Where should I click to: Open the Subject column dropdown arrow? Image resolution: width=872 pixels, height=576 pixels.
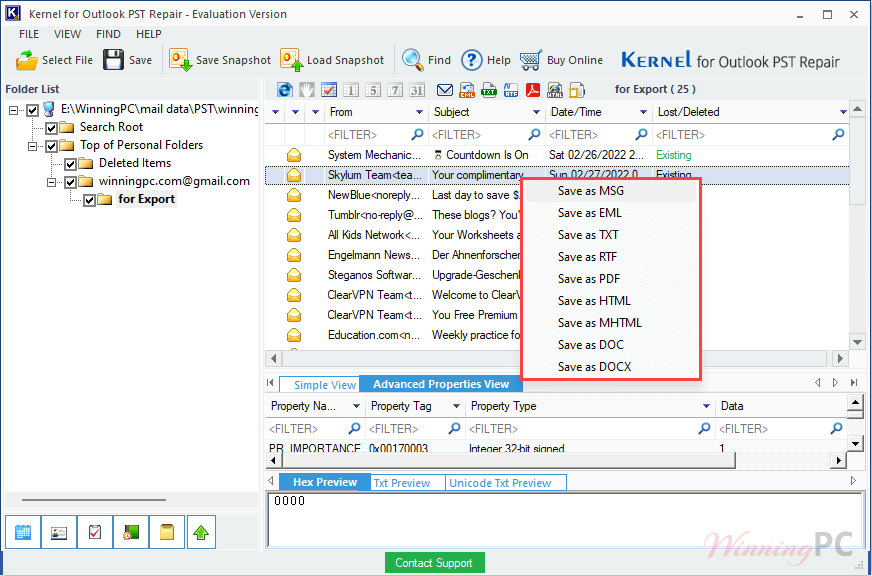tap(536, 112)
